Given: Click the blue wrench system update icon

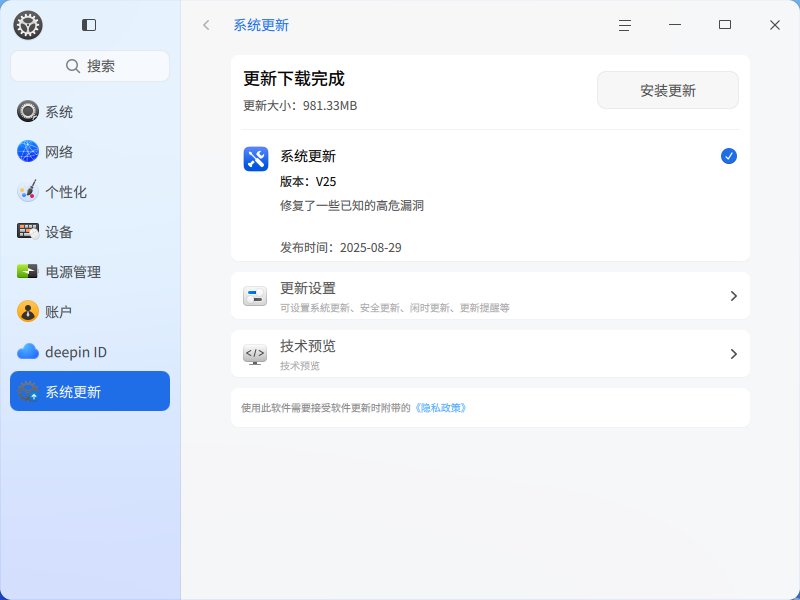Looking at the screenshot, I should pos(256,159).
